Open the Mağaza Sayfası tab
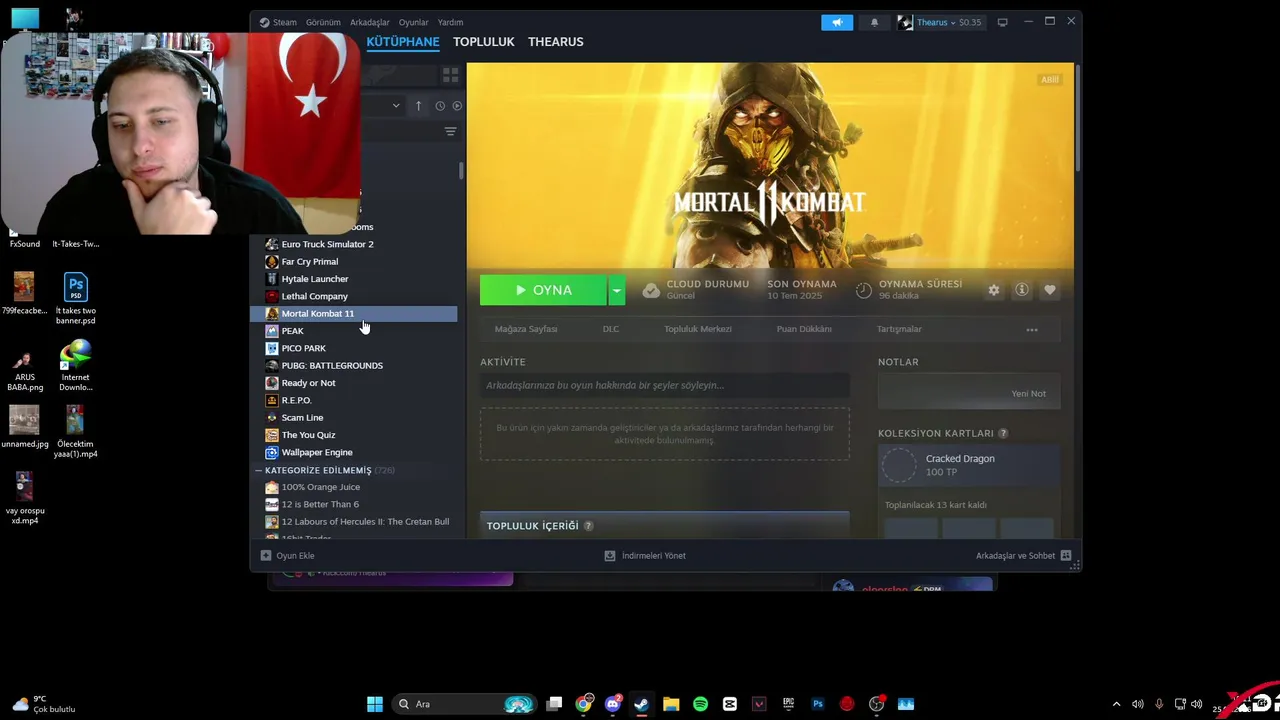1280x720 pixels. click(526, 329)
